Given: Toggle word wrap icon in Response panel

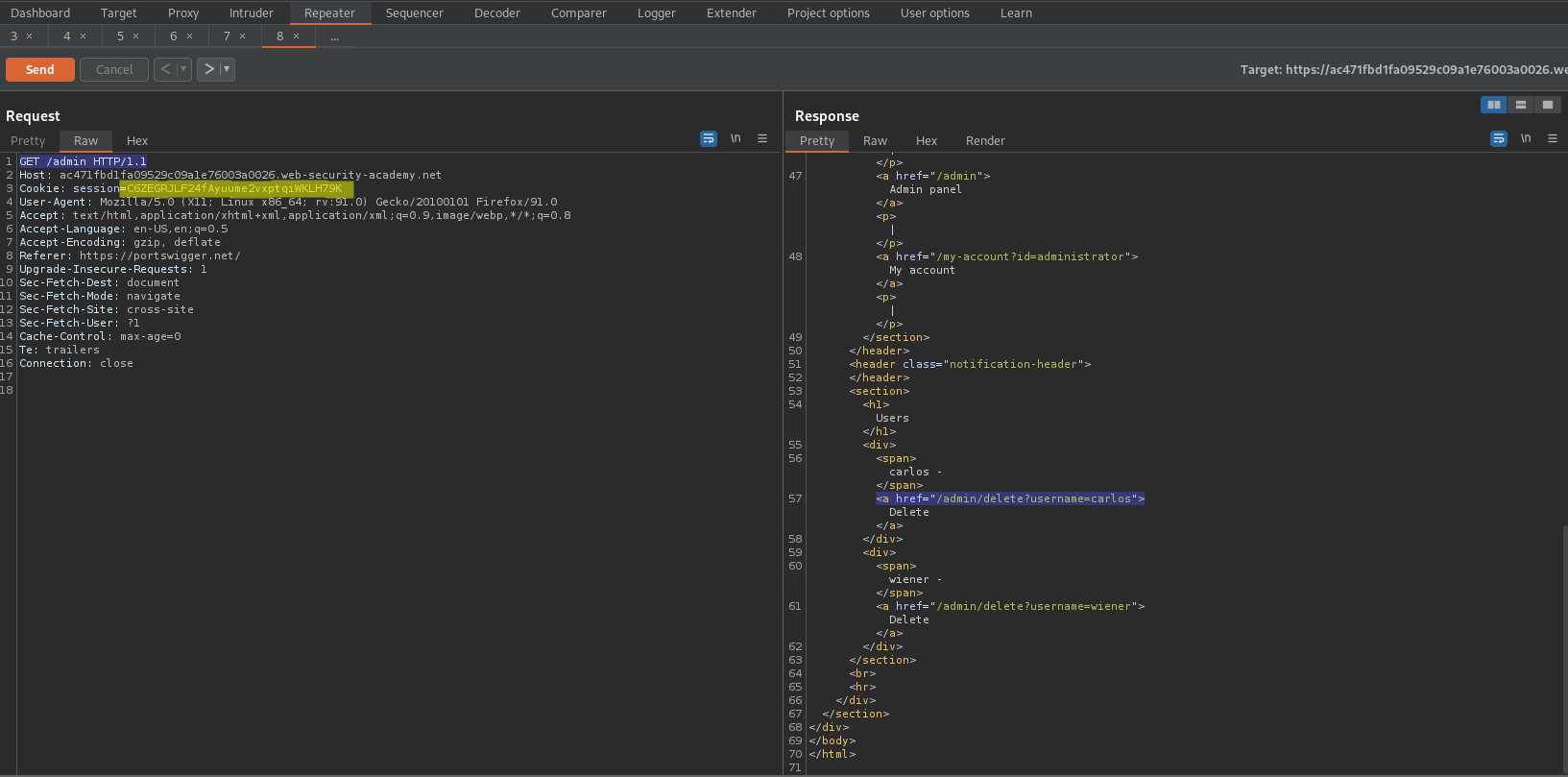Looking at the screenshot, I should tap(1499, 138).
